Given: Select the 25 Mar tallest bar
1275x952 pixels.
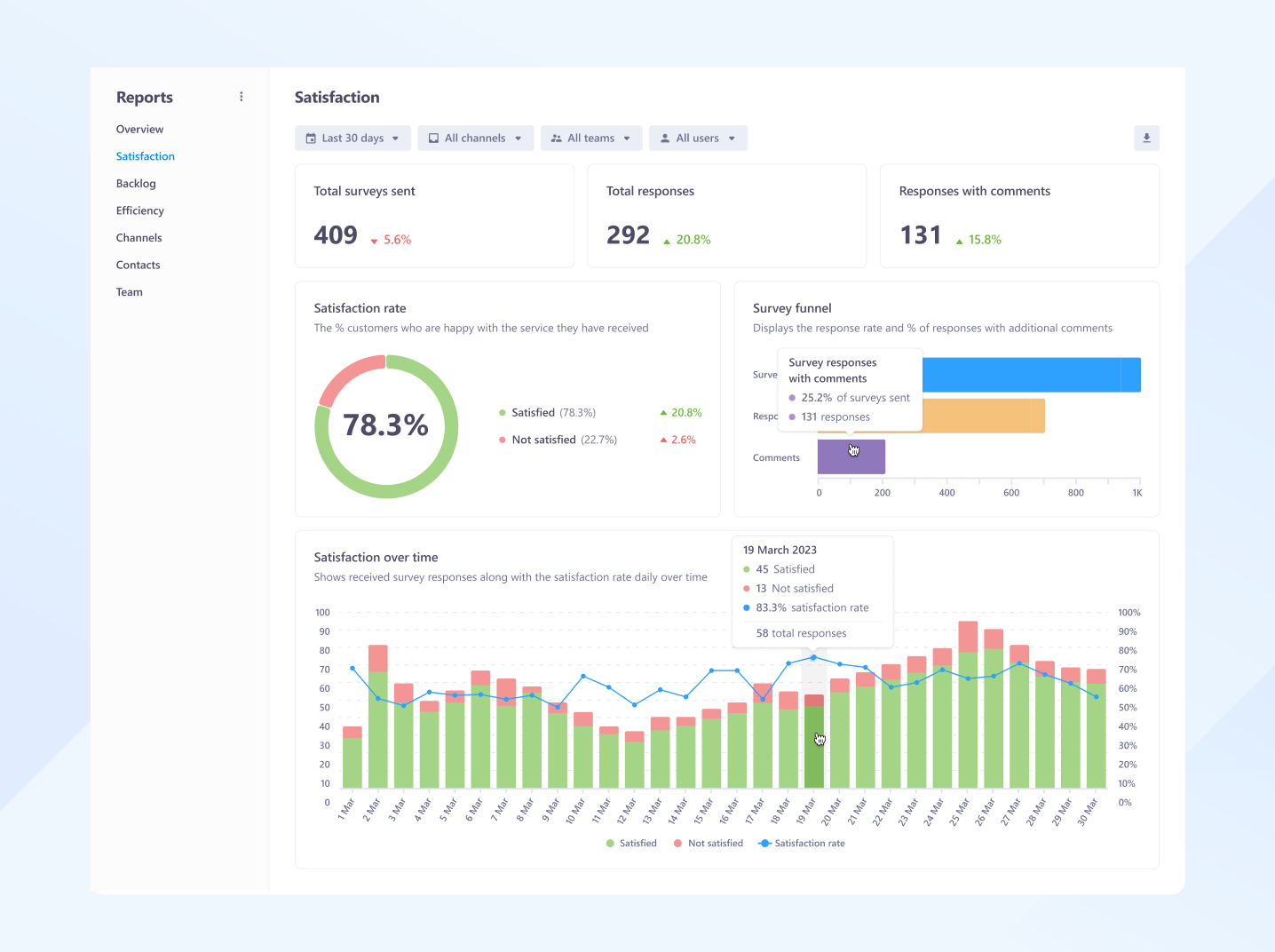Looking at the screenshot, I should [968, 705].
